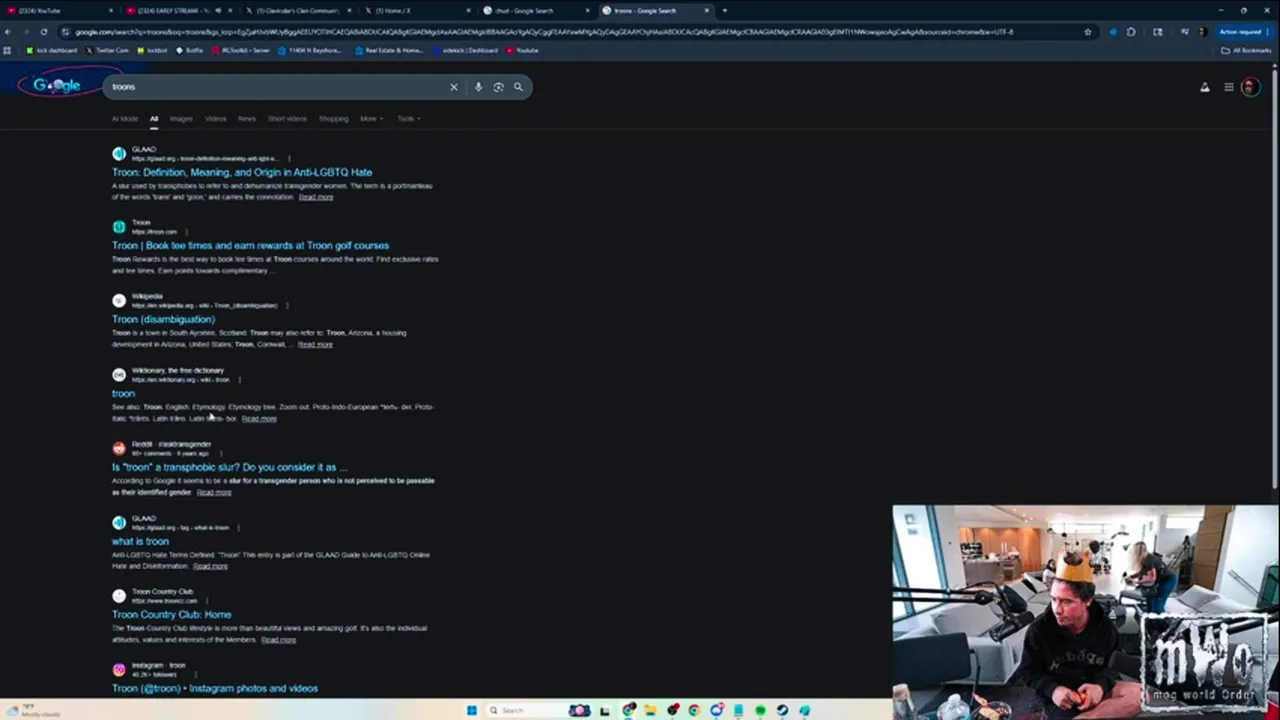Open the Real Estate & Home bookmark
The height and width of the screenshot is (720, 1280).
[x=389, y=50]
